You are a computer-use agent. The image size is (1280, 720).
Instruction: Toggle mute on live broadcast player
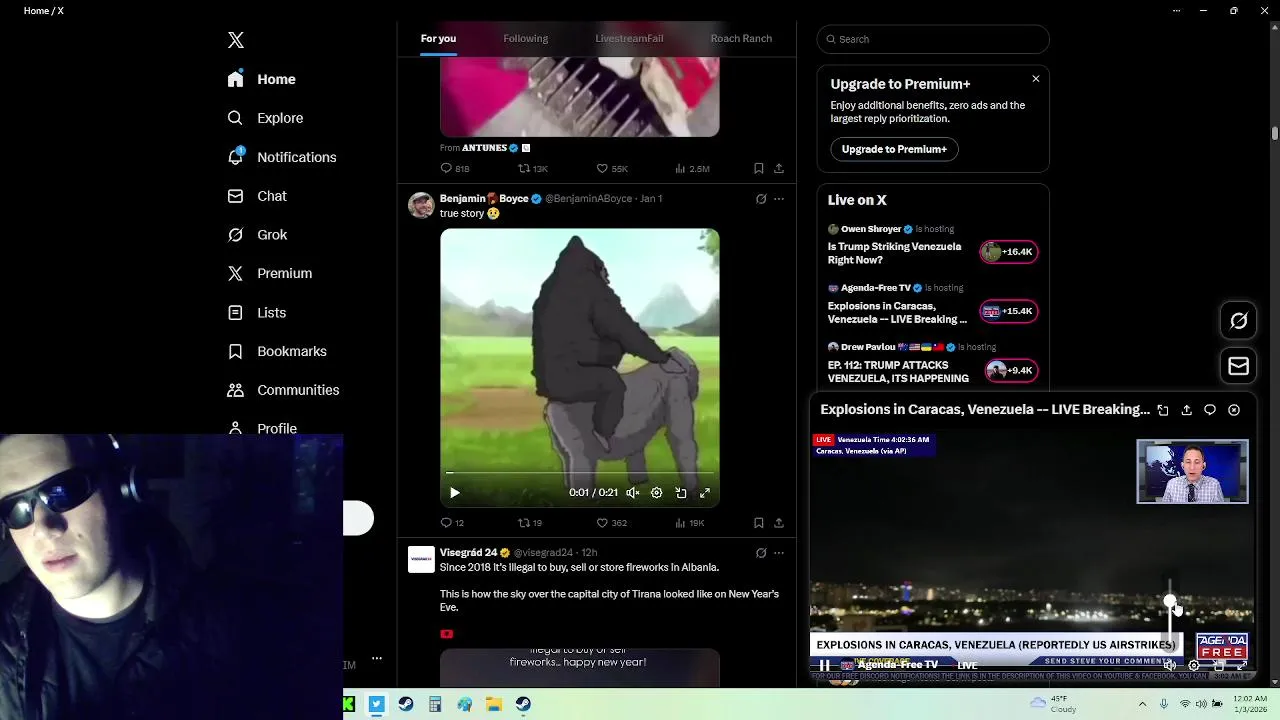coord(1170,666)
